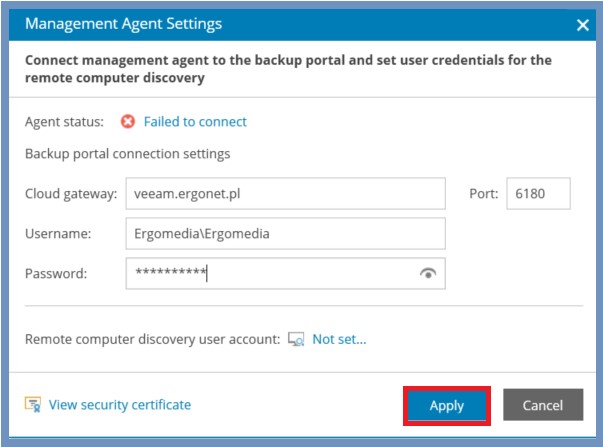Close the Management Agent Settings dialog
Viewport: 603px width, 447px height.
point(583,25)
